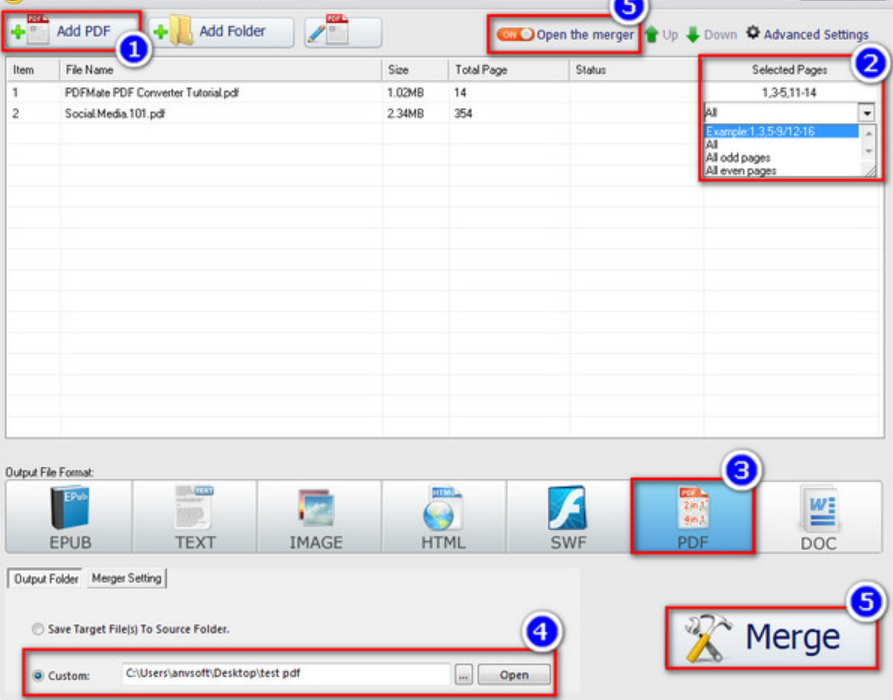Choose "All" option in pages list
Image resolution: width=893 pixels, height=700 pixels.
(x=781, y=145)
